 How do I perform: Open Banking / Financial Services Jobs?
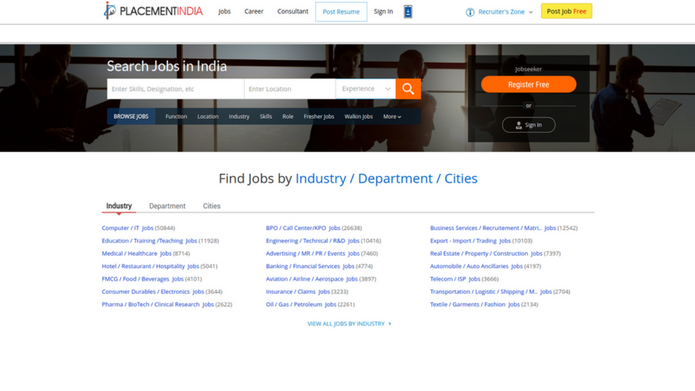[310, 266]
